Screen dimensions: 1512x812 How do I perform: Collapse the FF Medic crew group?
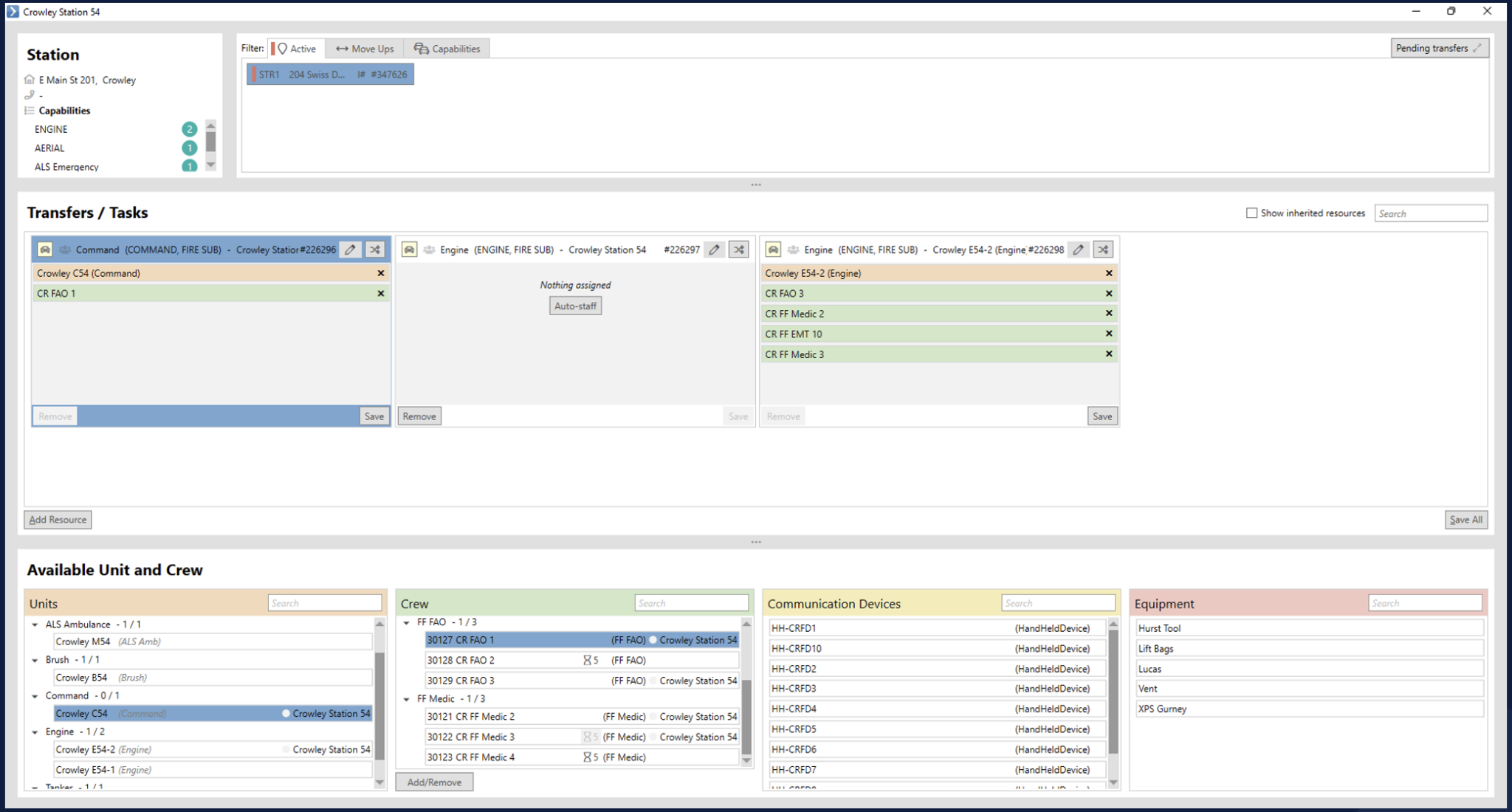(405, 698)
